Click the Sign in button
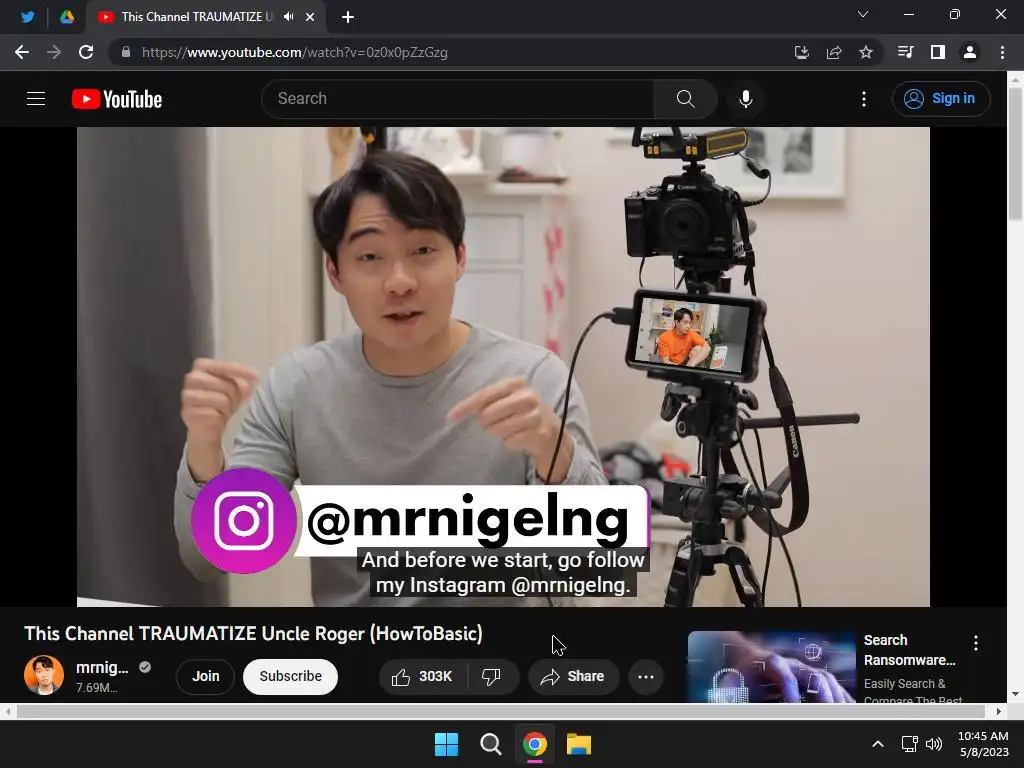The width and height of the screenshot is (1024, 768). tap(941, 99)
